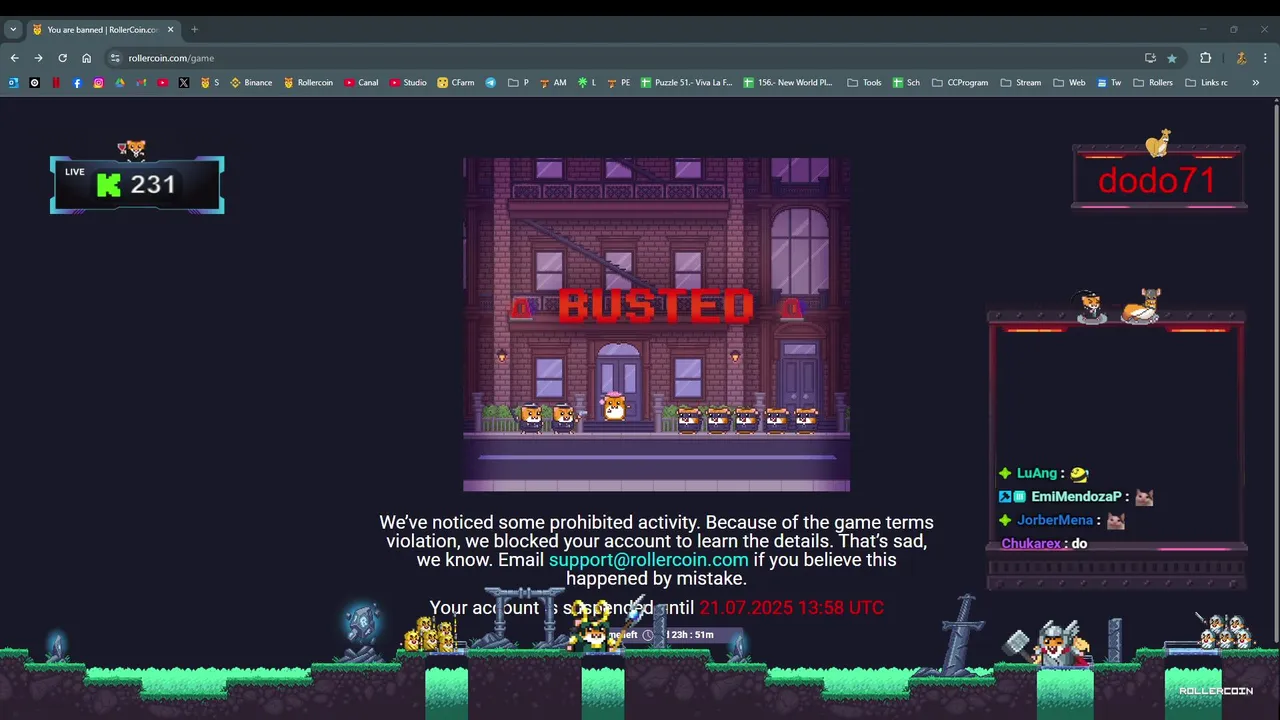Expand the Web bookmark folder

[x=1069, y=83]
